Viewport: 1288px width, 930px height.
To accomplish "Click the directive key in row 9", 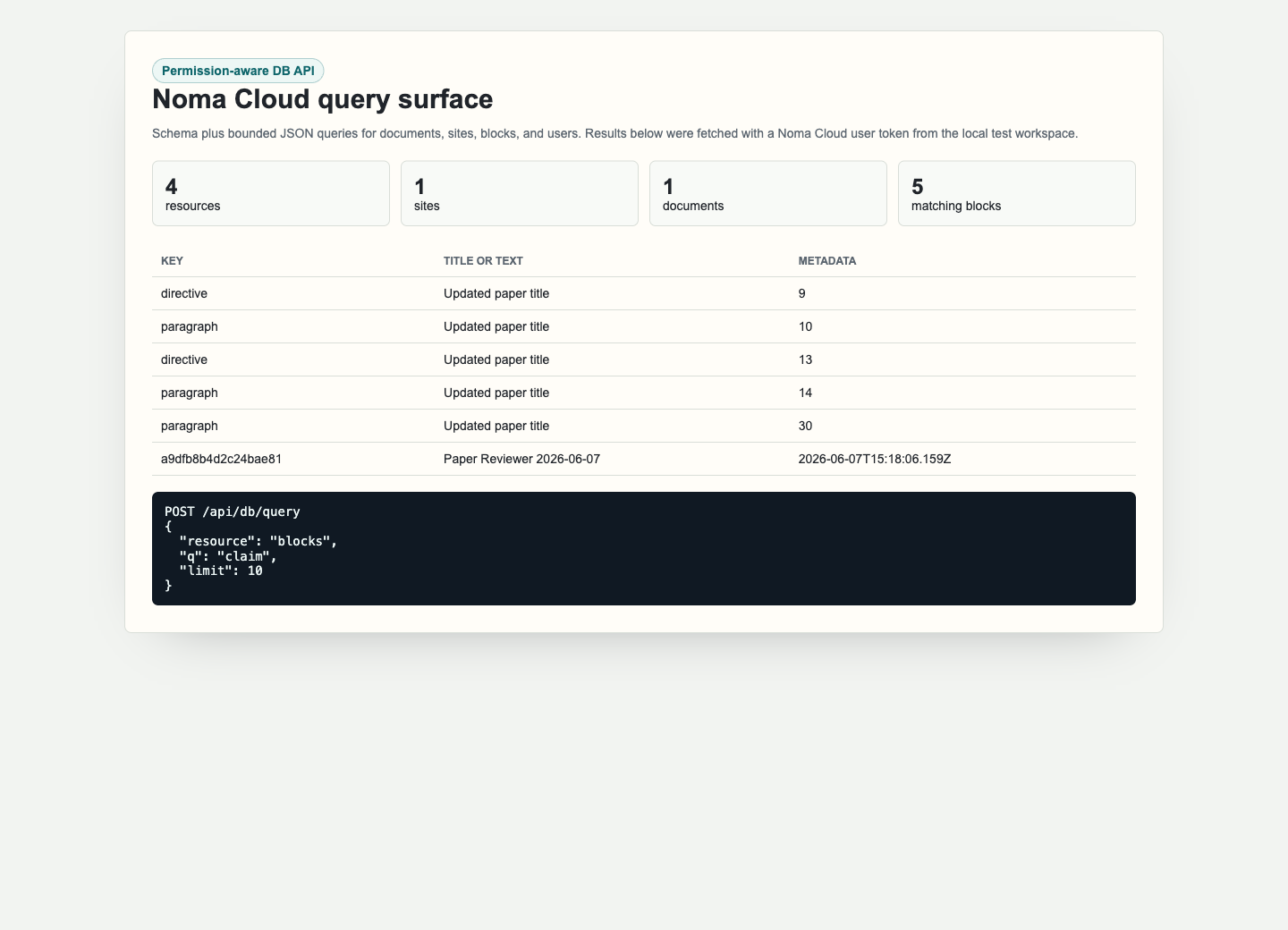I will 184,293.
